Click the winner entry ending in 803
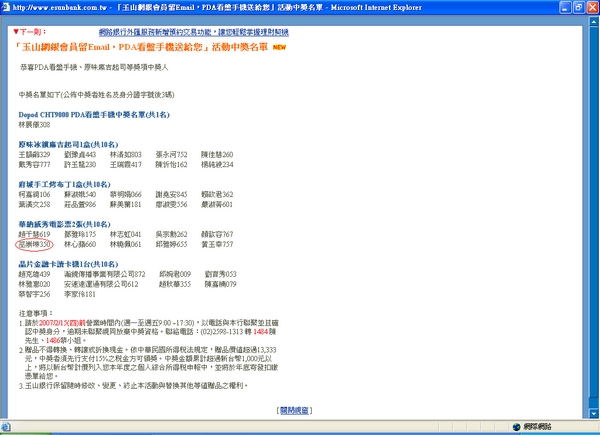Image resolution: width=600 pixels, height=435 pixels. [126, 155]
